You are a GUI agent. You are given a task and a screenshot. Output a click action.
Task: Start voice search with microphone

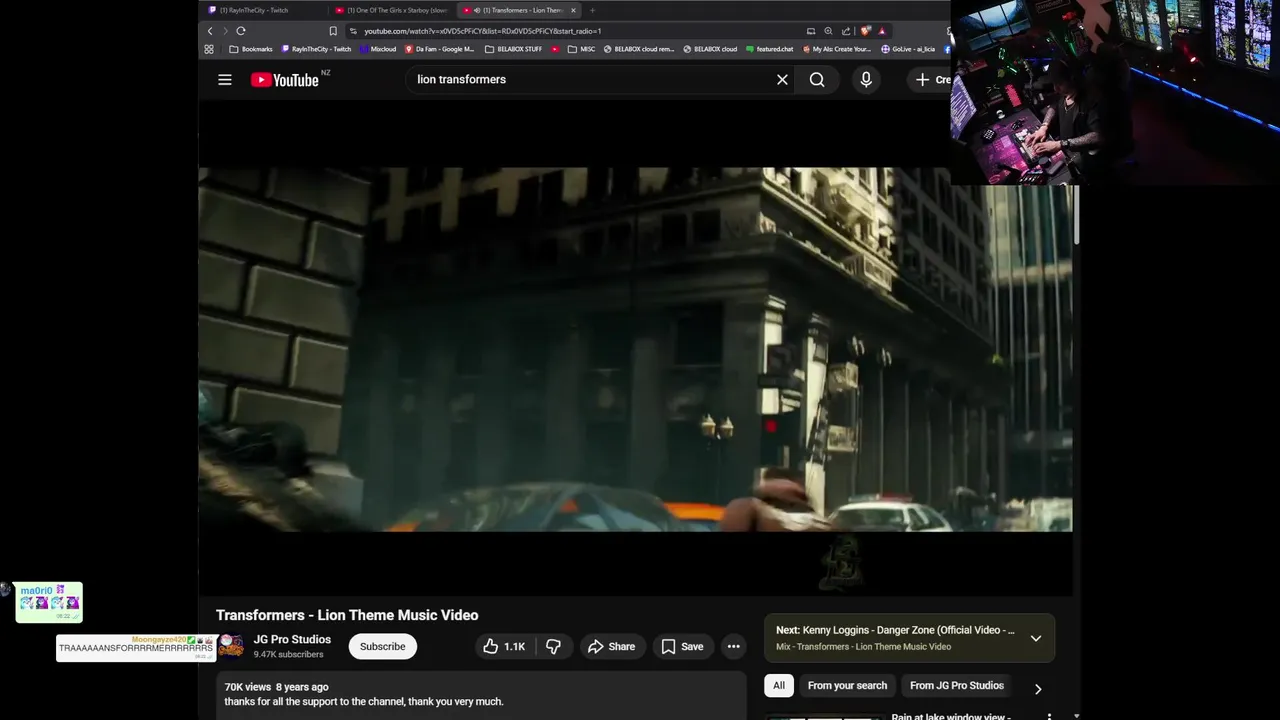point(866,80)
